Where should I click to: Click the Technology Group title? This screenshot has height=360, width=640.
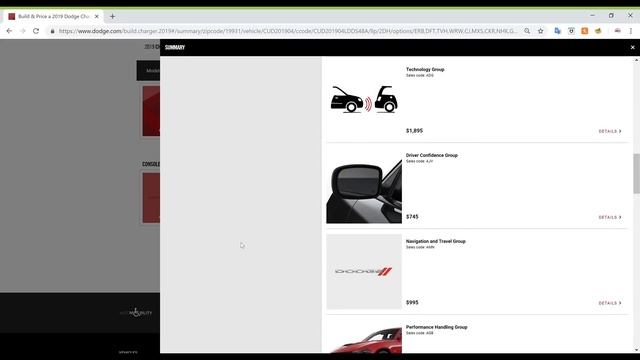[x=425, y=69]
